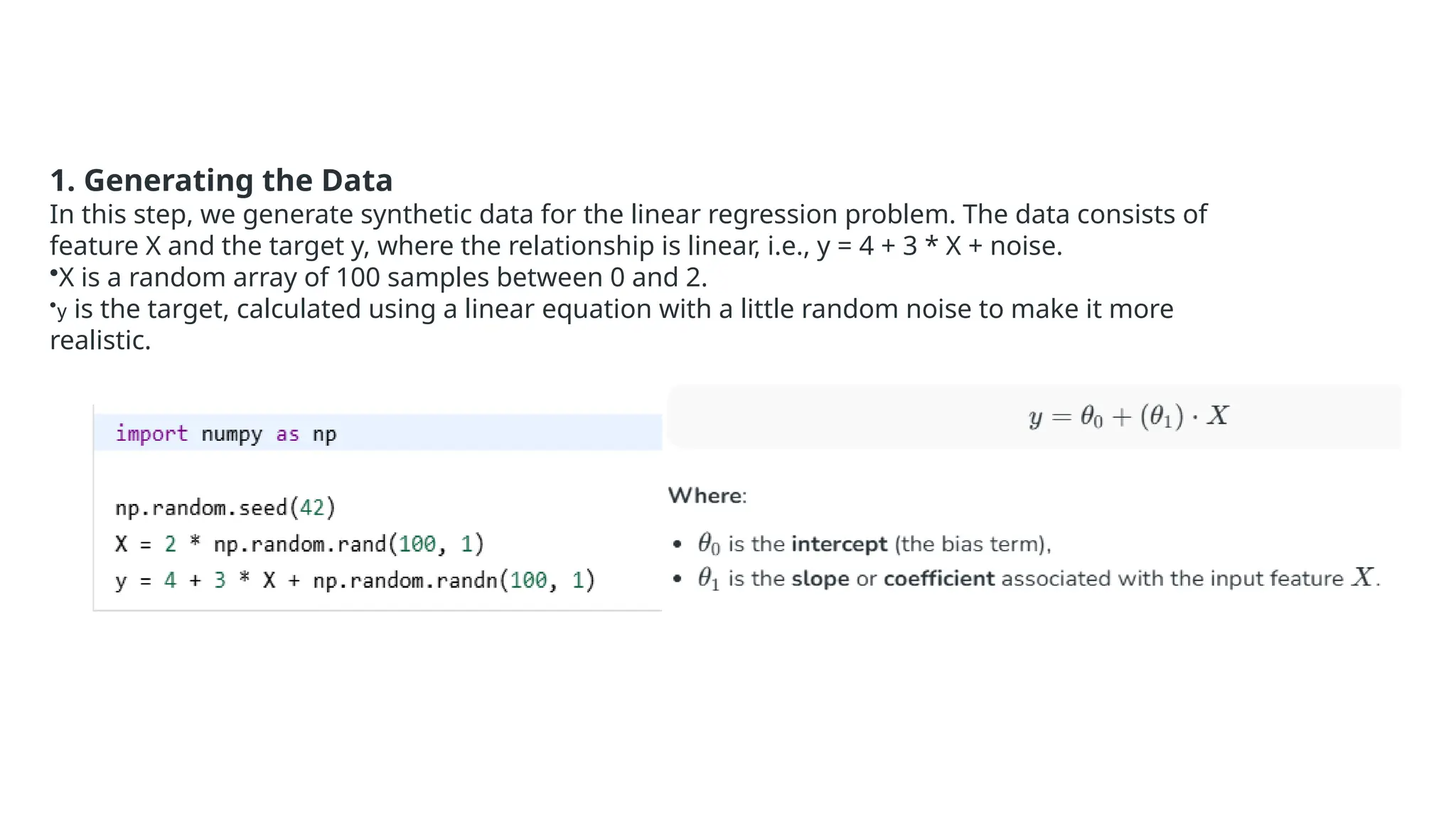Click the heading "1. Generating the Data"

pos(220,181)
